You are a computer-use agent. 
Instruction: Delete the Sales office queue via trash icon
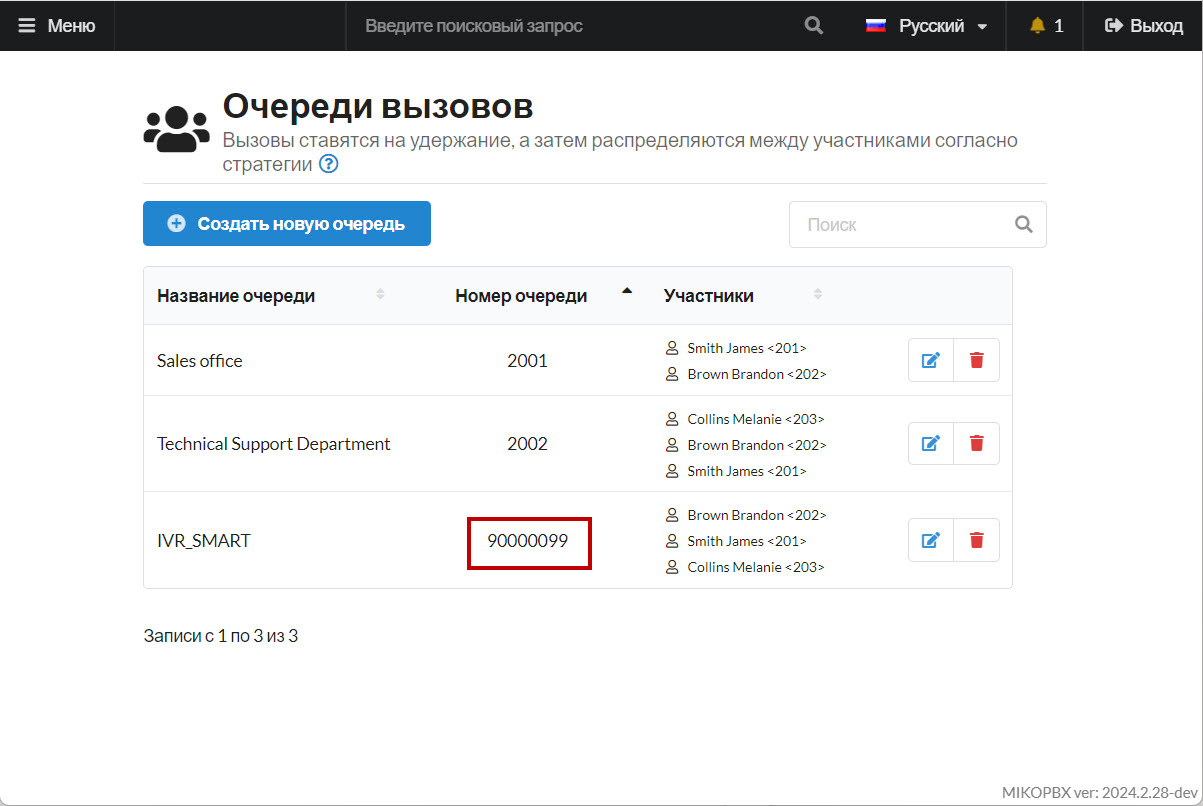(x=977, y=360)
